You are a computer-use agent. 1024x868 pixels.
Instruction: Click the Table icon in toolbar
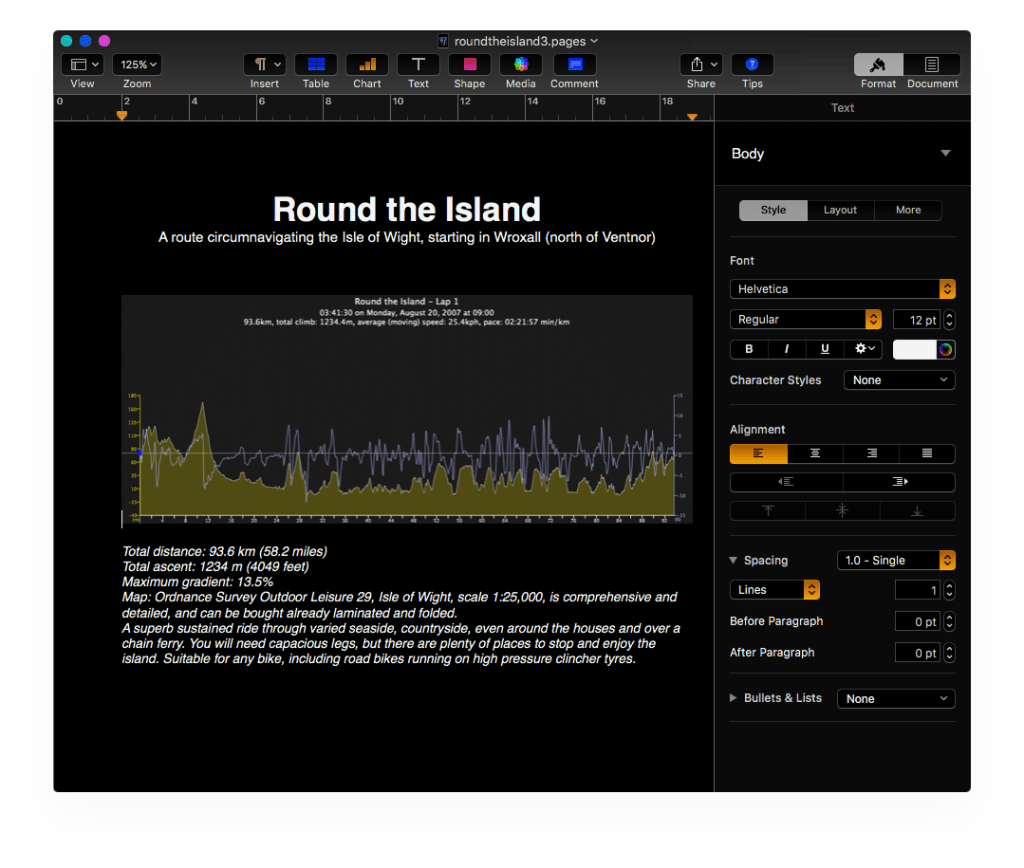point(316,65)
